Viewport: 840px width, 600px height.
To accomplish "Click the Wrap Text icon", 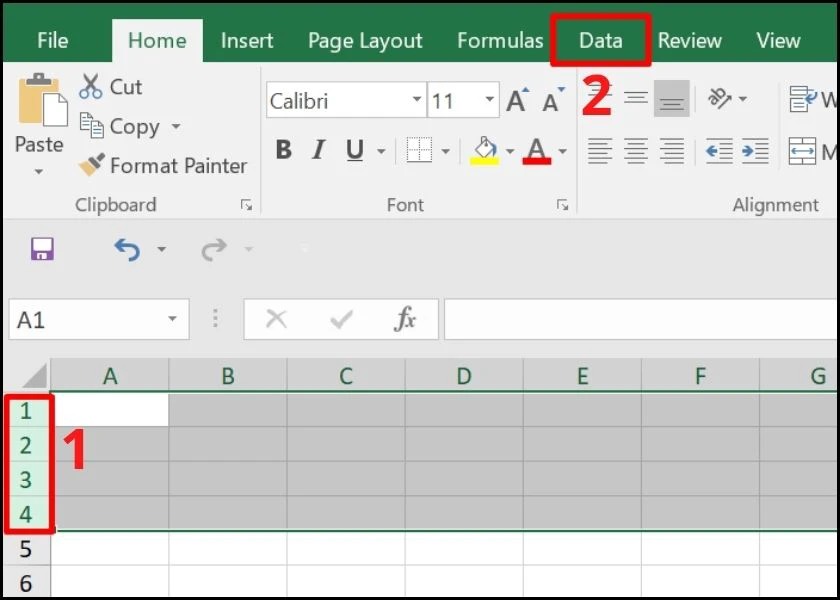I will [x=802, y=99].
